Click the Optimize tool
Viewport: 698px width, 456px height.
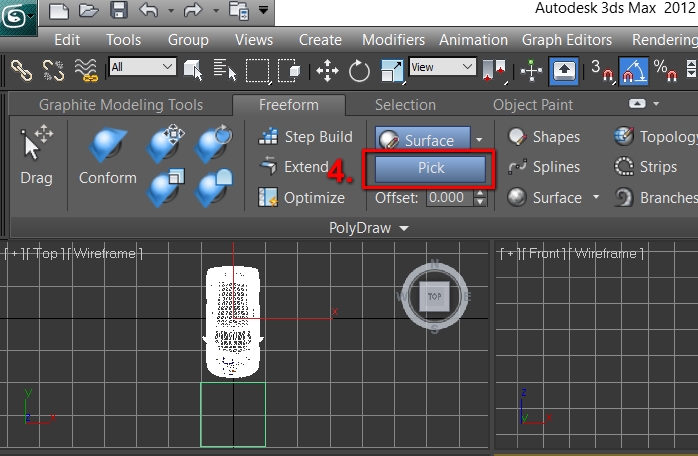[301, 197]
